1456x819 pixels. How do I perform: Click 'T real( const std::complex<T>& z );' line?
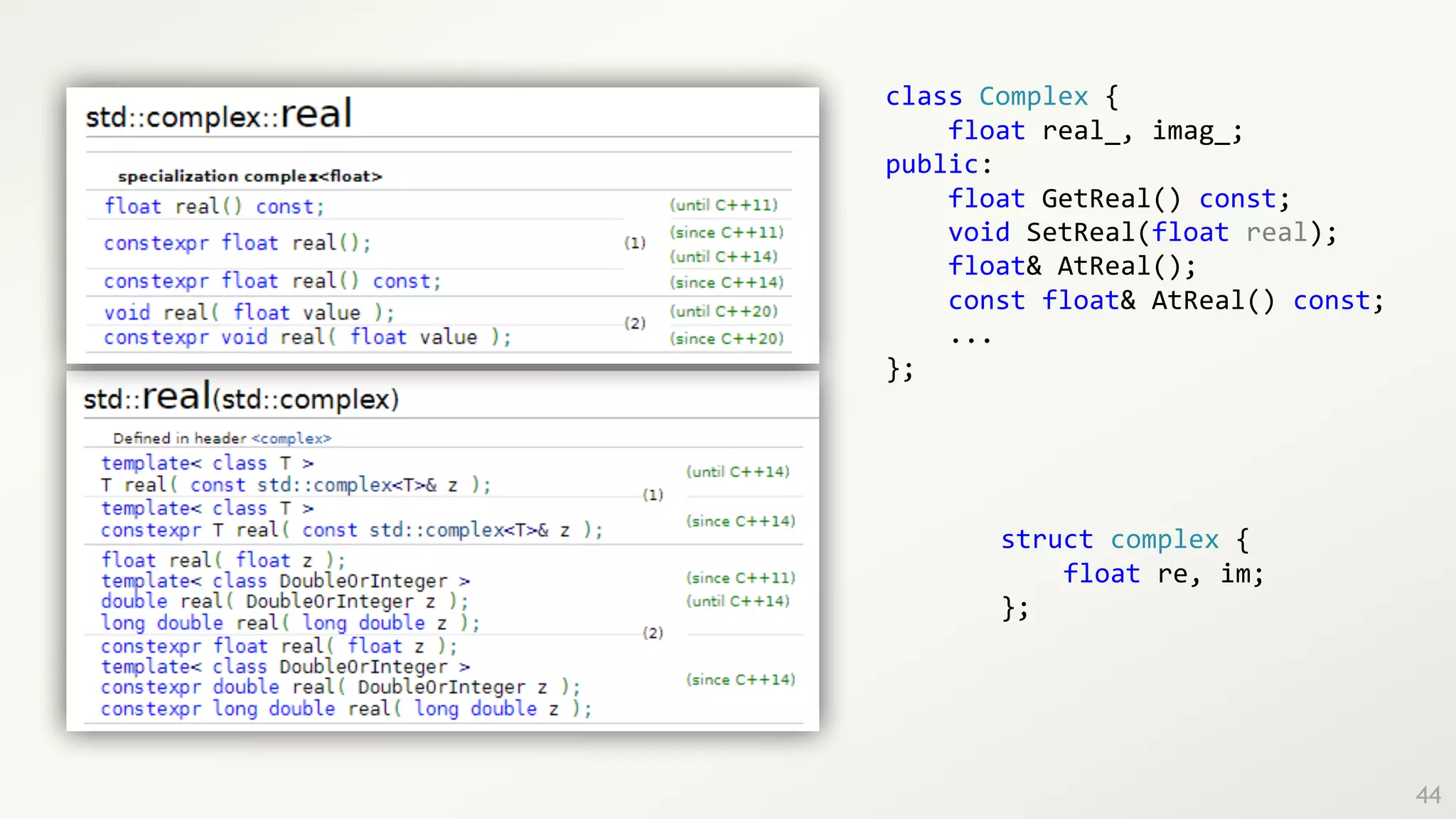296,485
